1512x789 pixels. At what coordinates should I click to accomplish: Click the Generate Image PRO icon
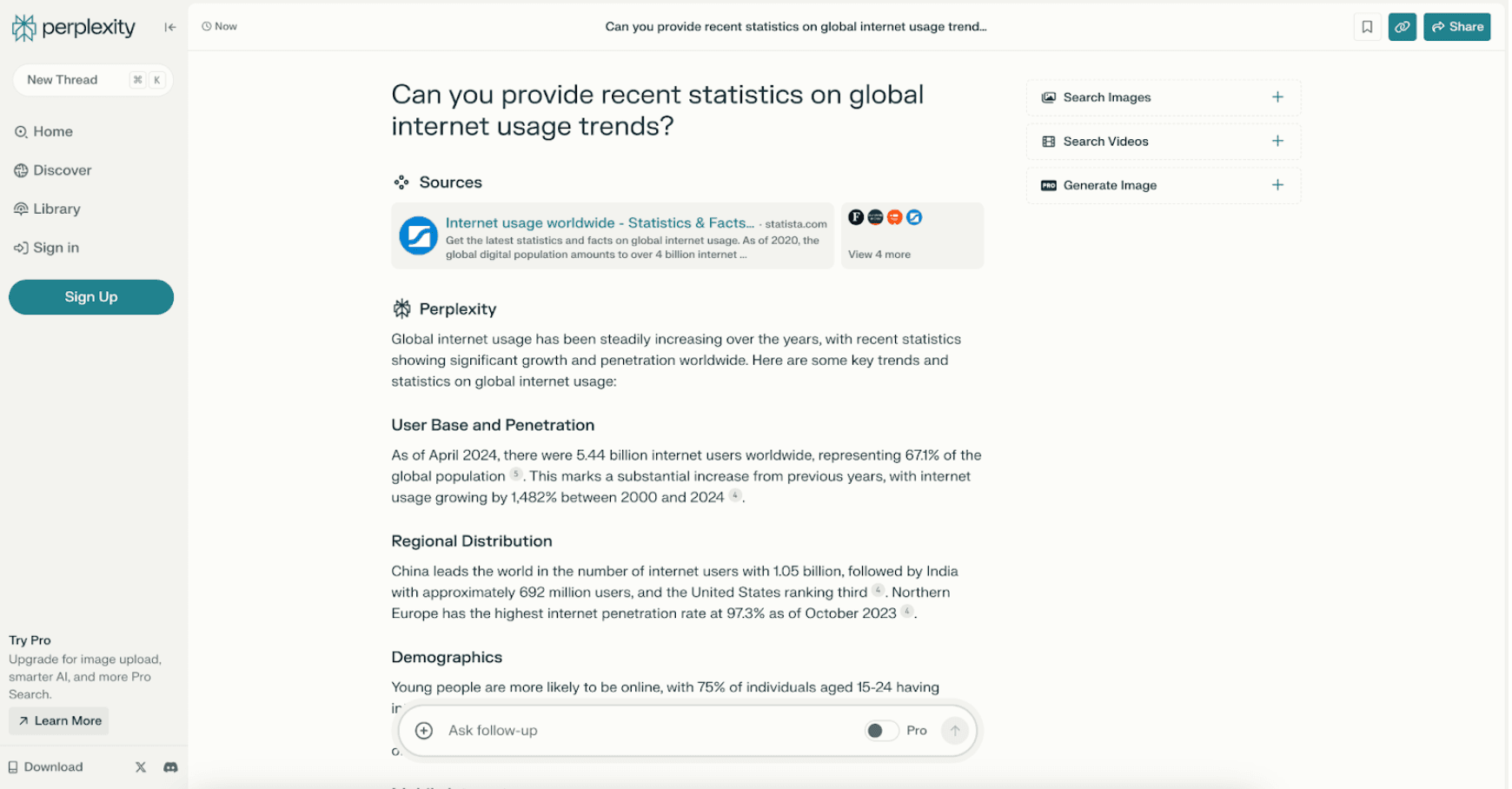click(x=1049, y=185)
